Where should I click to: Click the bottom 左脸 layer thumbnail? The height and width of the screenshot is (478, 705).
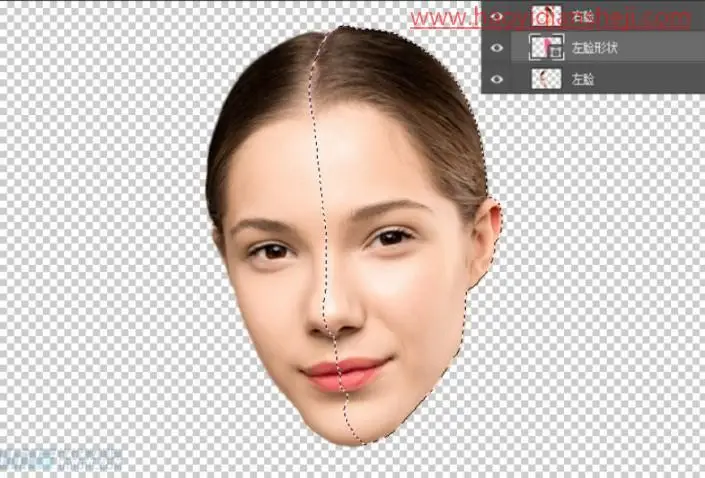[x=546, y=79]
